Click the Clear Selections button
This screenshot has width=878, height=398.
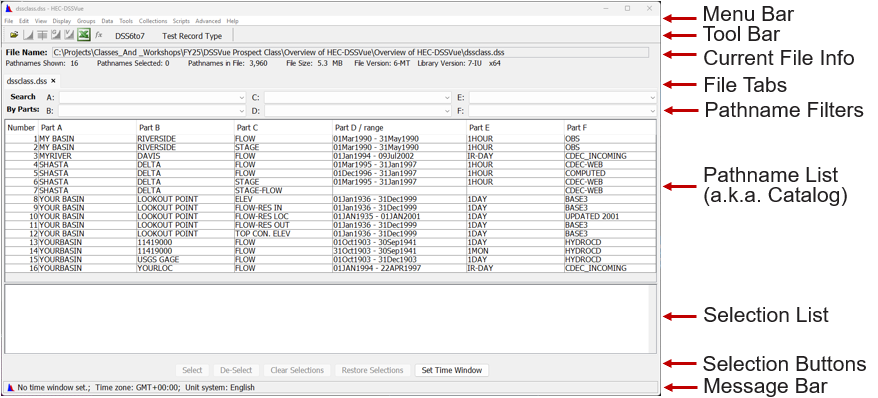coord(297,370)
